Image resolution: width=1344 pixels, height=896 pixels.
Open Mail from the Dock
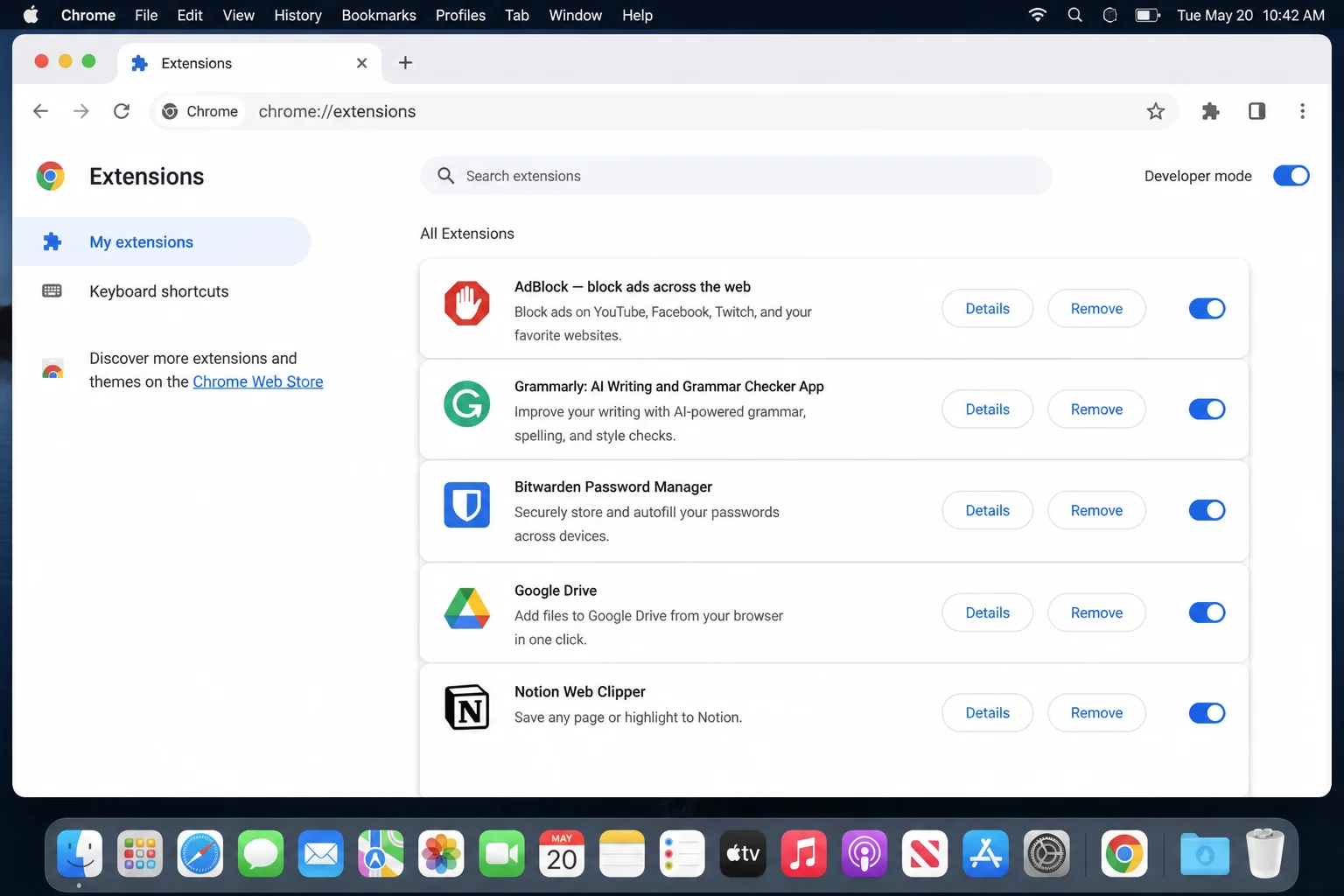pyautogui.click(x=321, y=854)
